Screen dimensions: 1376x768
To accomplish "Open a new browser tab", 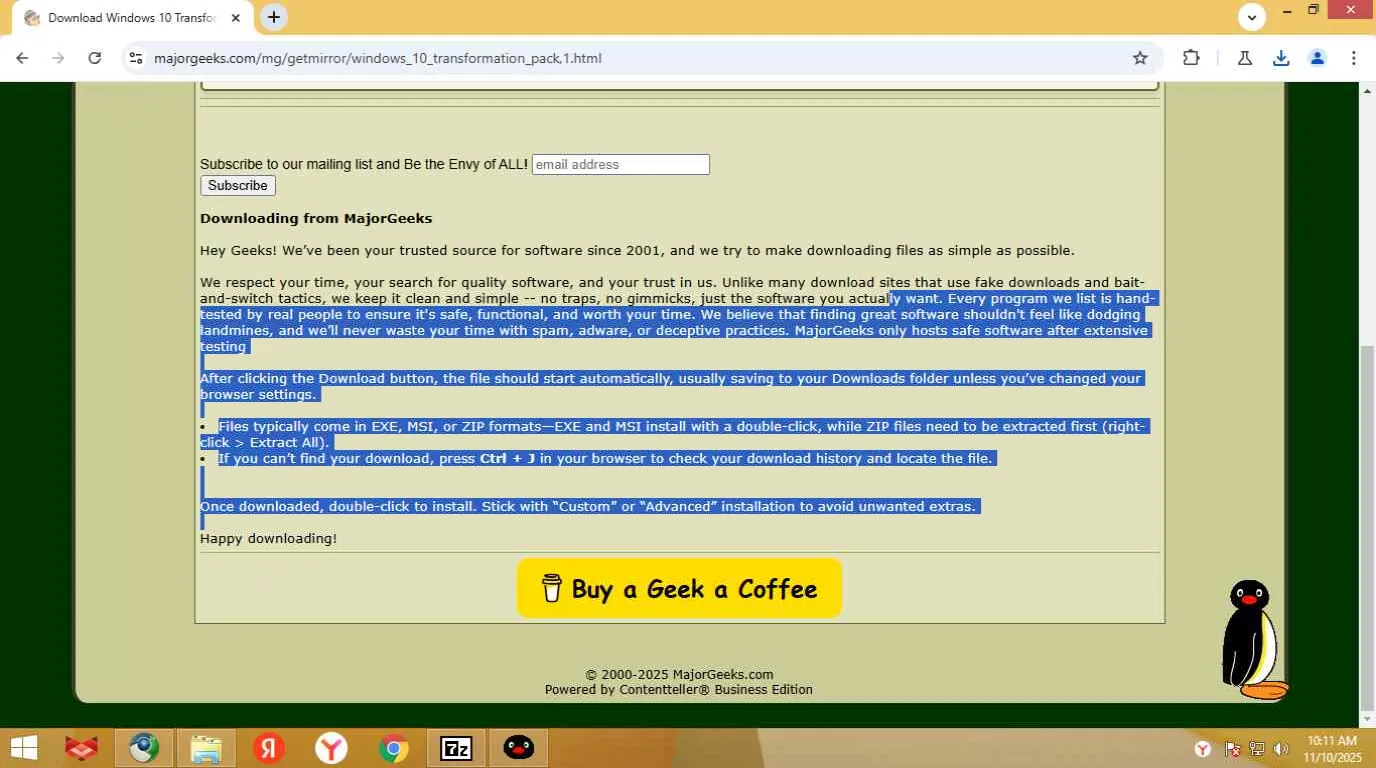I will tap(274, 17).
